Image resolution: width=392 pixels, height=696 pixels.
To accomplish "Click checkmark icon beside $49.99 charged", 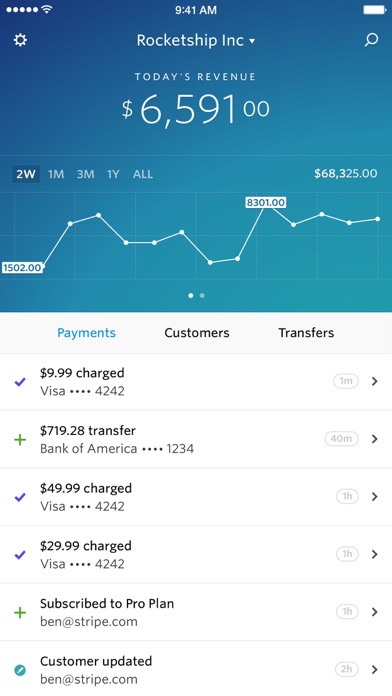I will coord(20,497).
